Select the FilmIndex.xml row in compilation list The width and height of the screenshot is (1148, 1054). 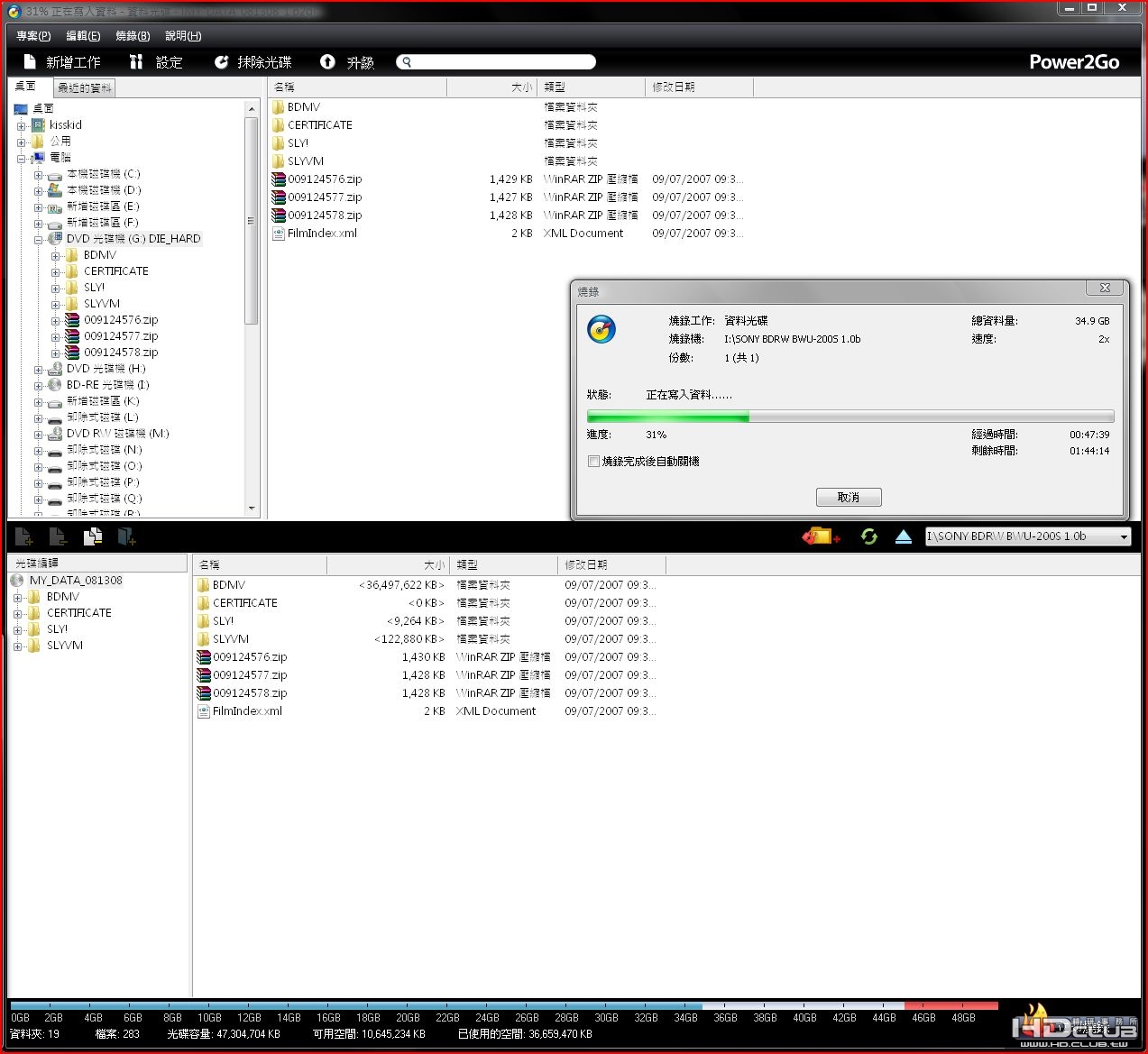tap(427, 710)
